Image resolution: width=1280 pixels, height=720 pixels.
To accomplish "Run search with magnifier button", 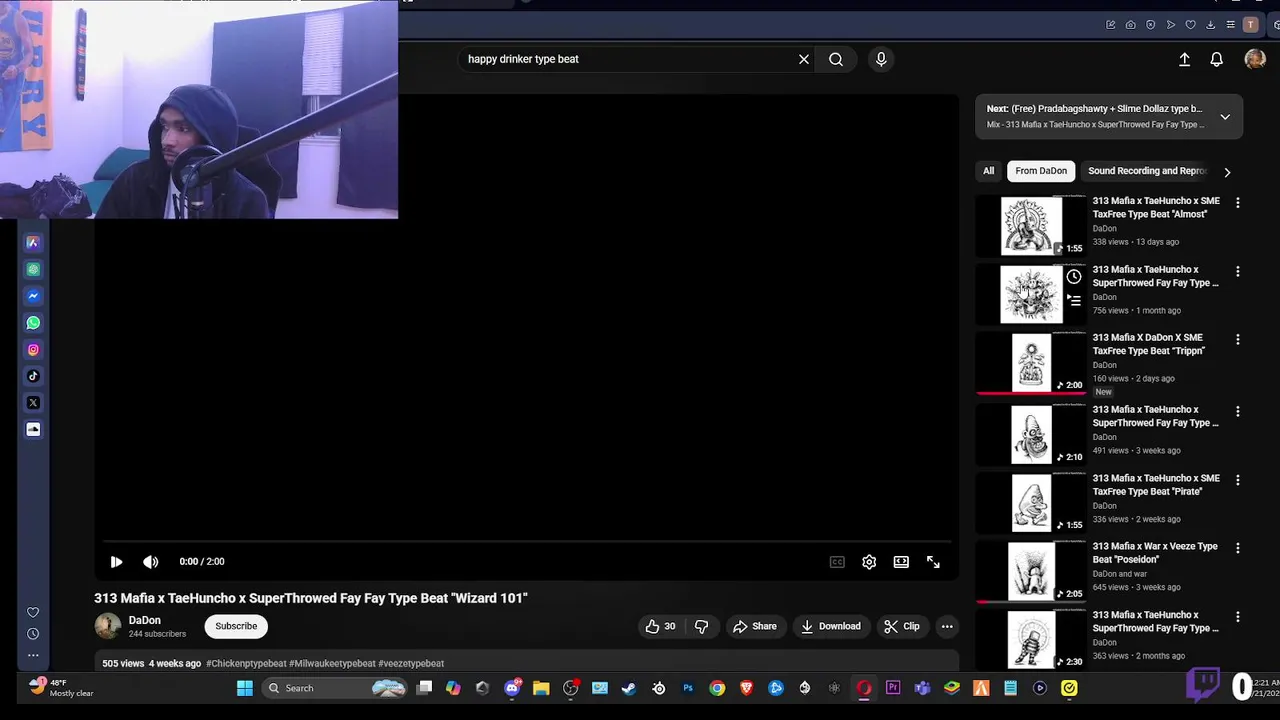I will click(x=836, y=59).
